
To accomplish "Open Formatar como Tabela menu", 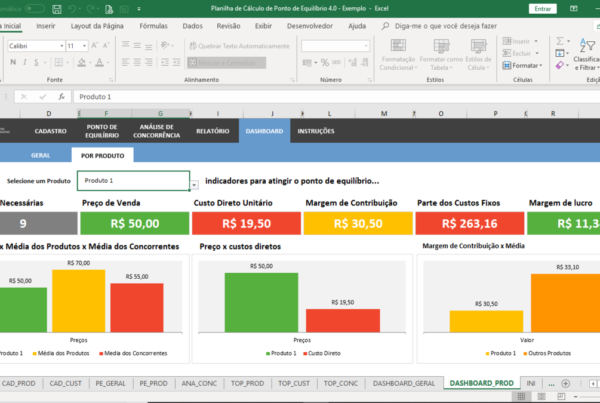I will point(441,54).
